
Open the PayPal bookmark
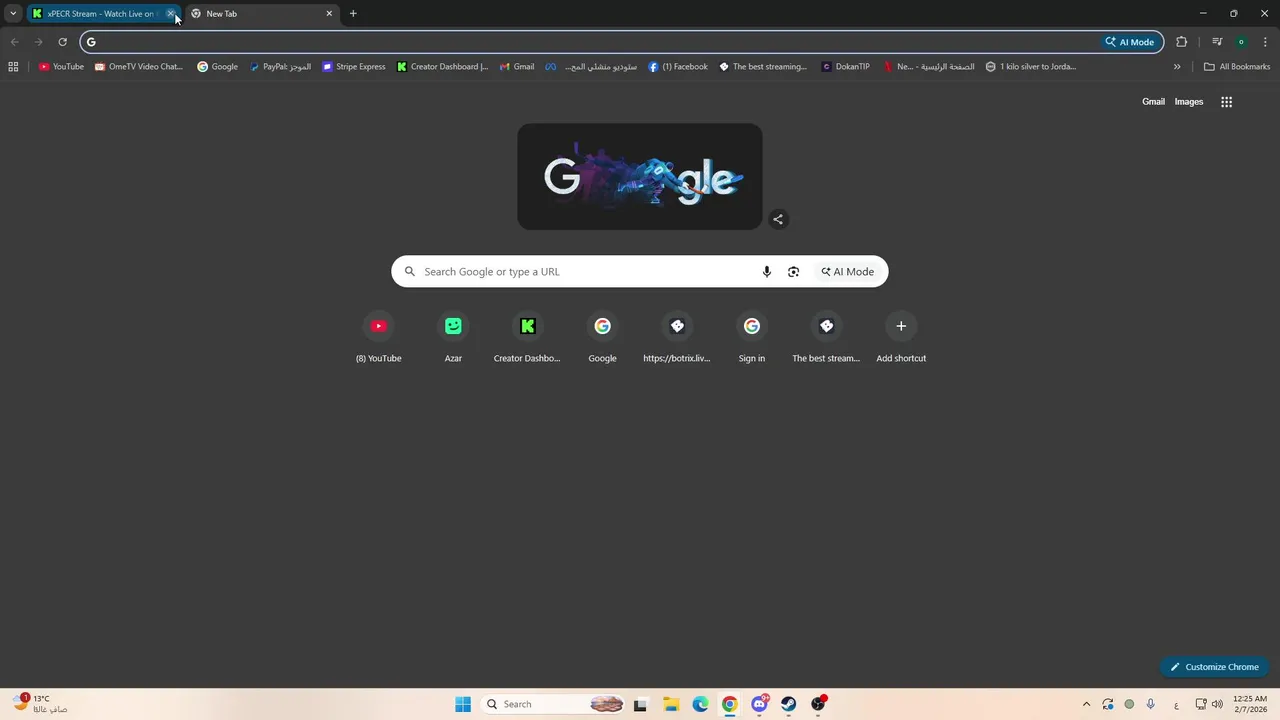click(280, 67)
